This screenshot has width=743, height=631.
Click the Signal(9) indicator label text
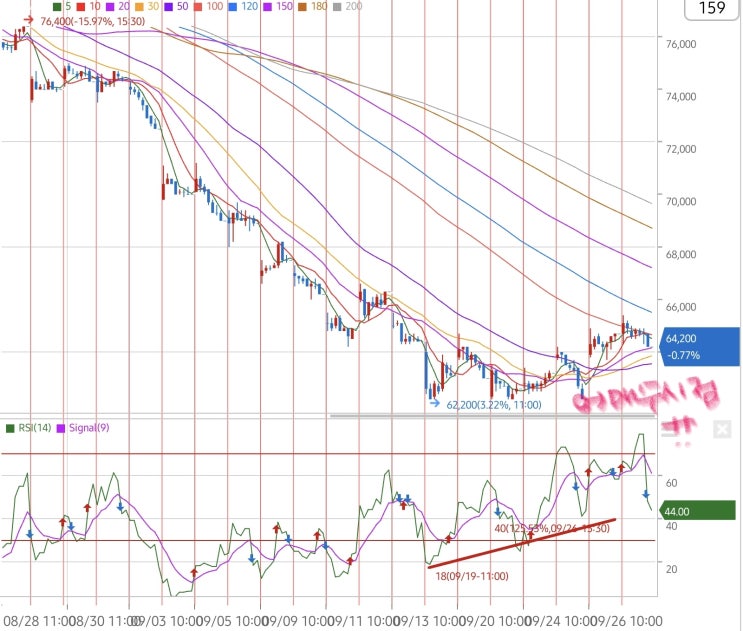click(x=89, y=428)
